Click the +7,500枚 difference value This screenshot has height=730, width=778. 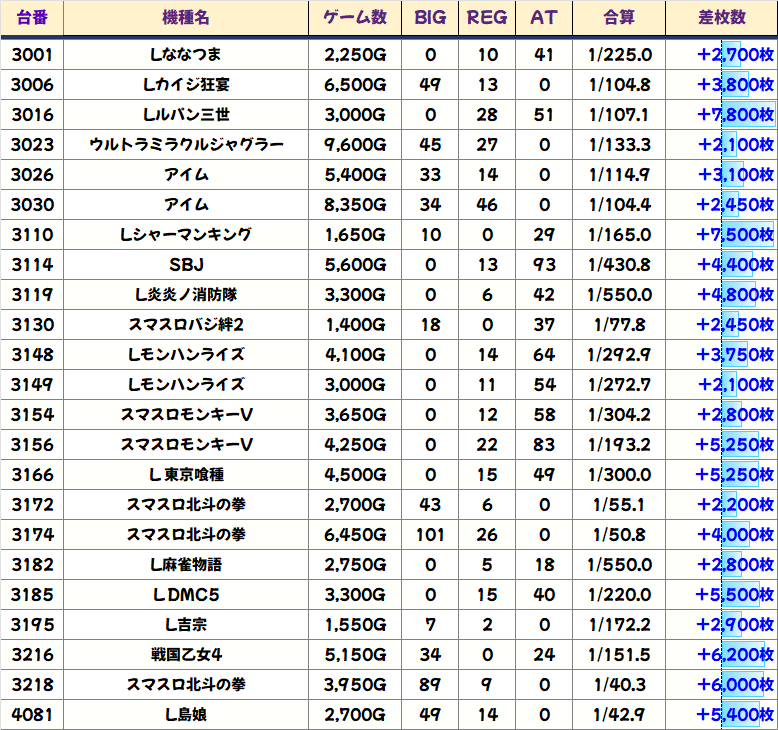pos(735,235)
